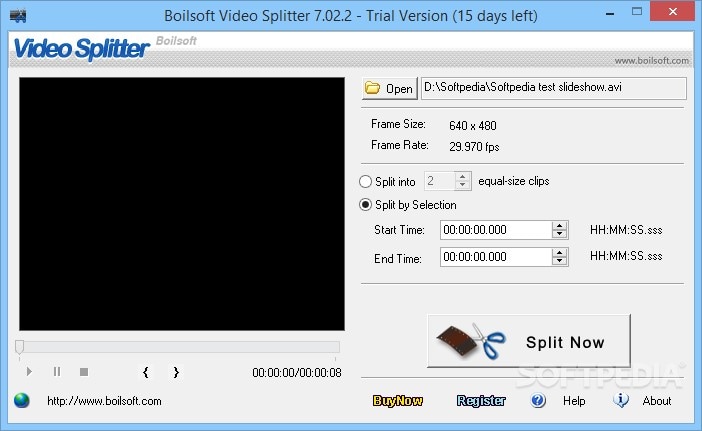Set end mark with right brace icon

pos(176,372)
